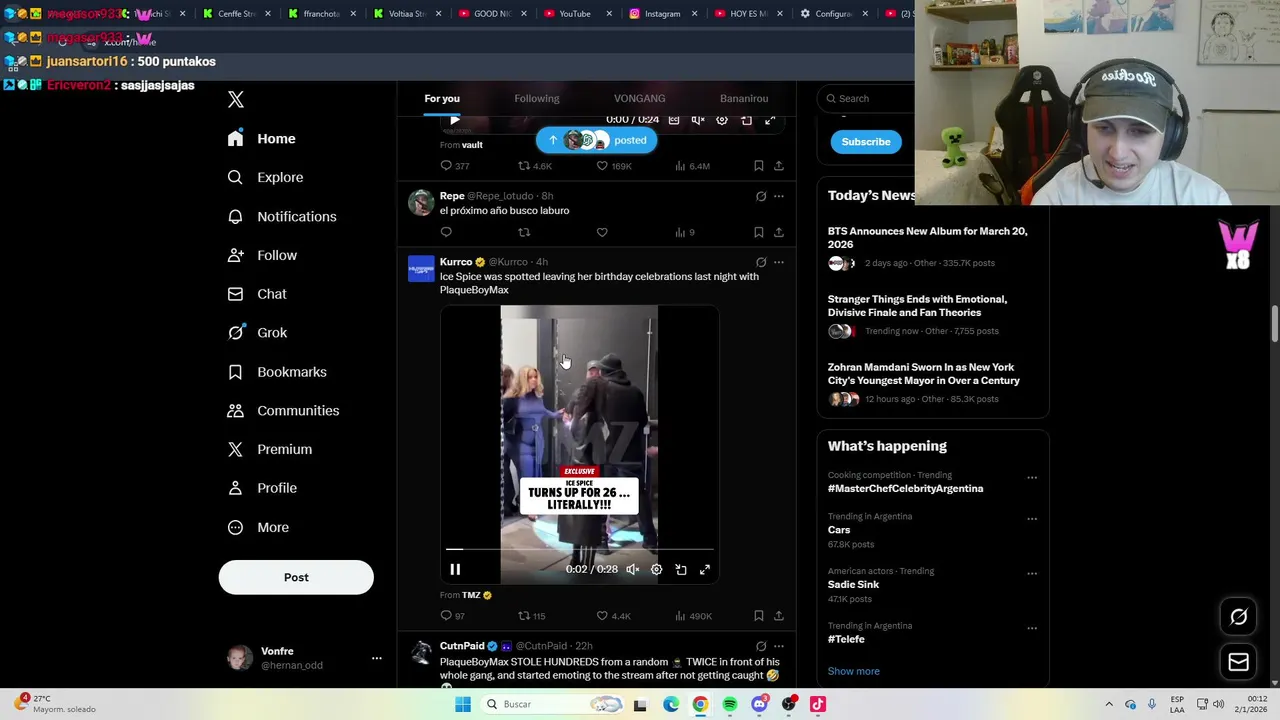This screenshot has height=720, width=1280.
Task: Open floating Messages envelope button
Action: [x=1238, y=662]
